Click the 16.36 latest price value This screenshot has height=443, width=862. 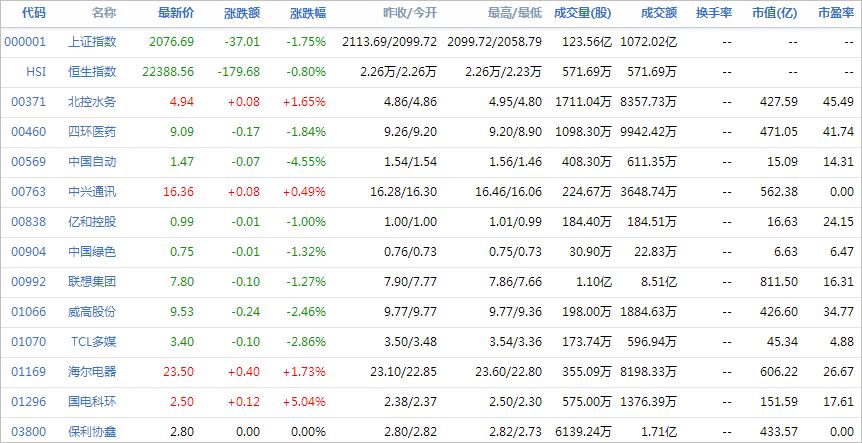179,192
